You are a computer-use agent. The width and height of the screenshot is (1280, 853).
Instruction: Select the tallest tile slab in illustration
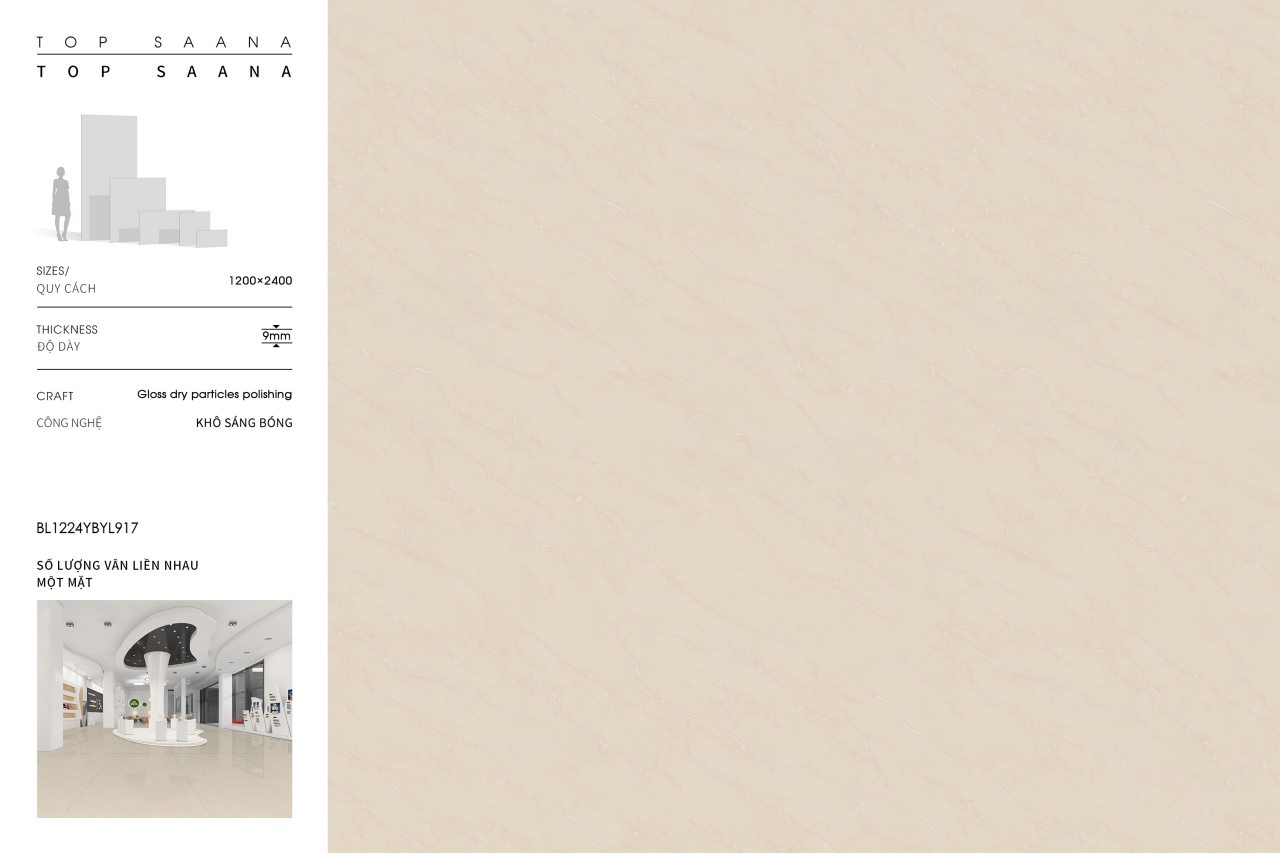(x=108, y=150)
